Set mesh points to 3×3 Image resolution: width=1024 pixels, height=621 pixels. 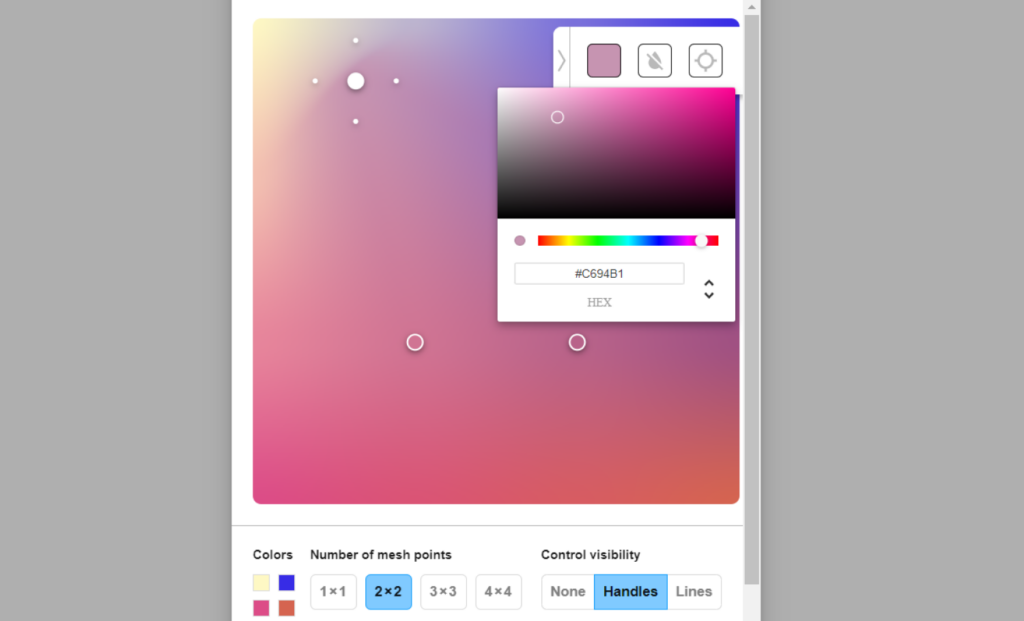click(443, 592)
